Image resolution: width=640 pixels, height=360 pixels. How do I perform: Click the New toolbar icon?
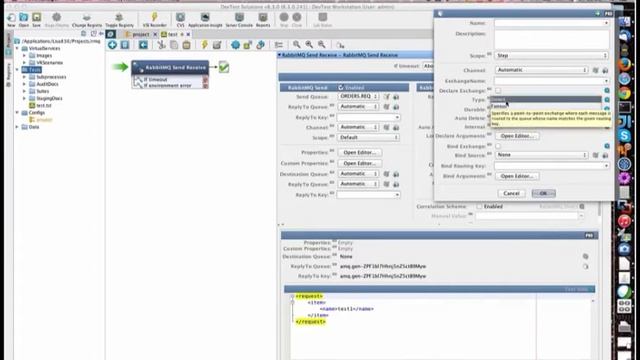[11, 18]
